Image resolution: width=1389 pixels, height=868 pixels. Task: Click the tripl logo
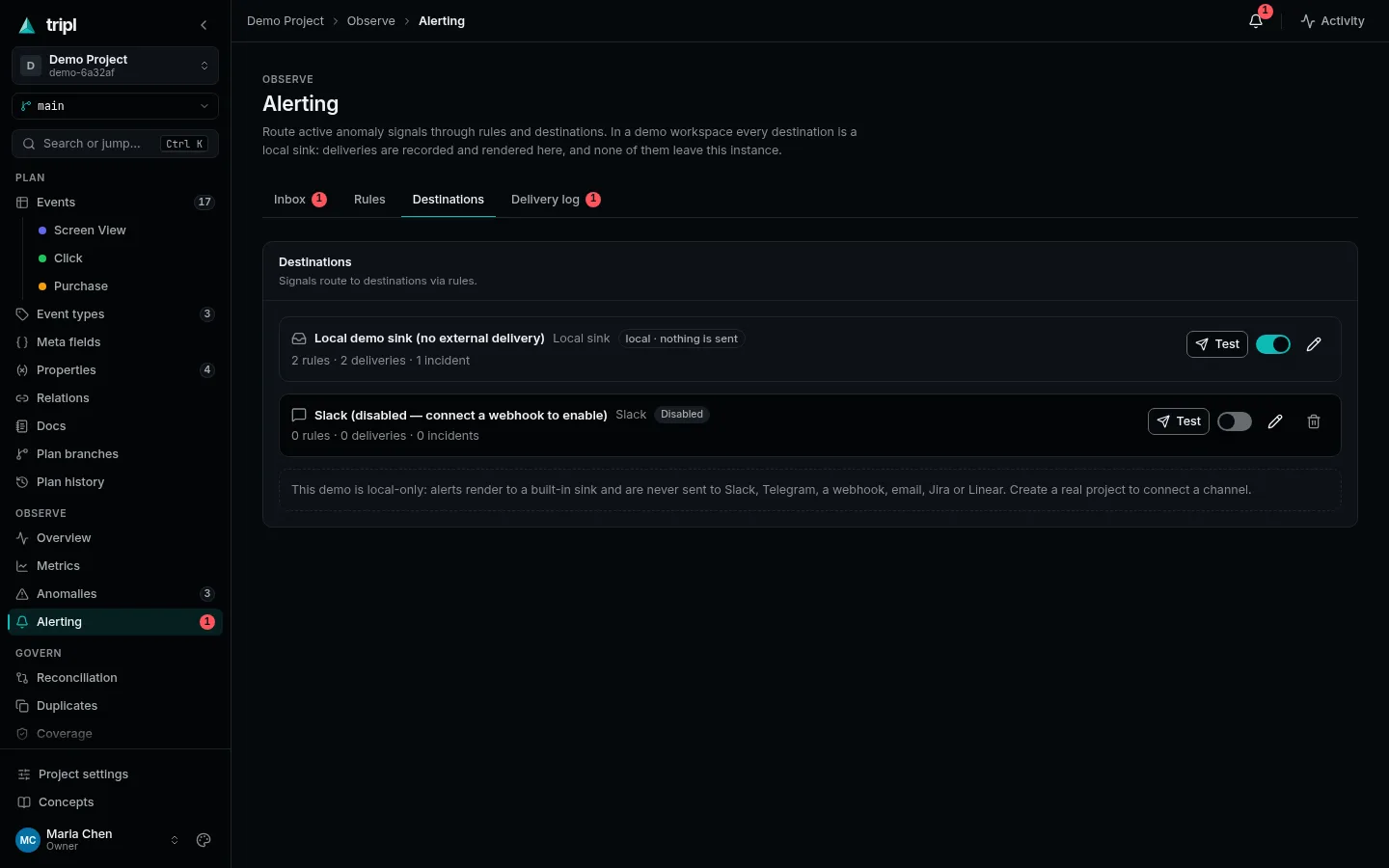pyautogui.click(x=48, y=25)
